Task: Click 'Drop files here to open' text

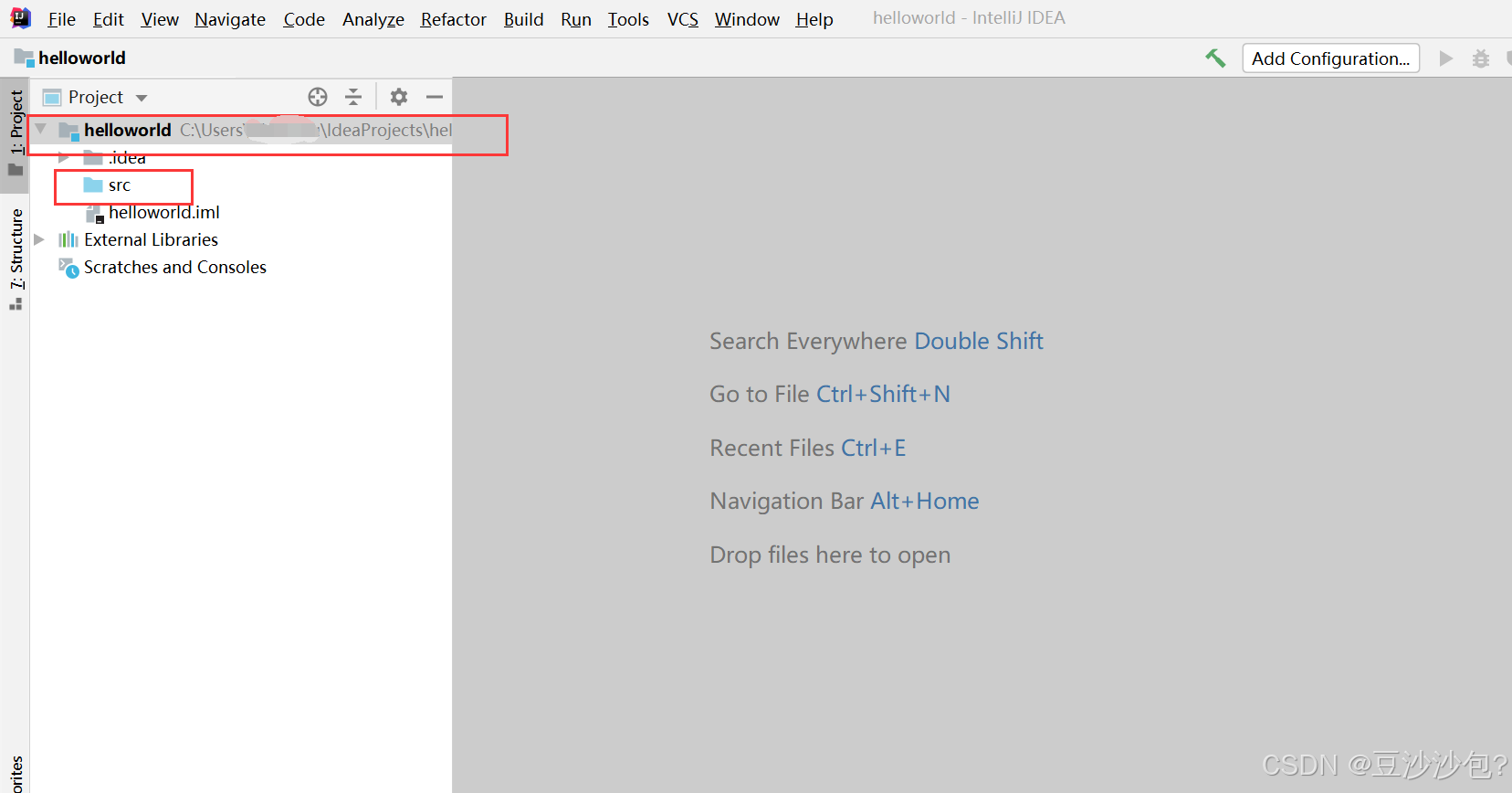Action: 830,555
